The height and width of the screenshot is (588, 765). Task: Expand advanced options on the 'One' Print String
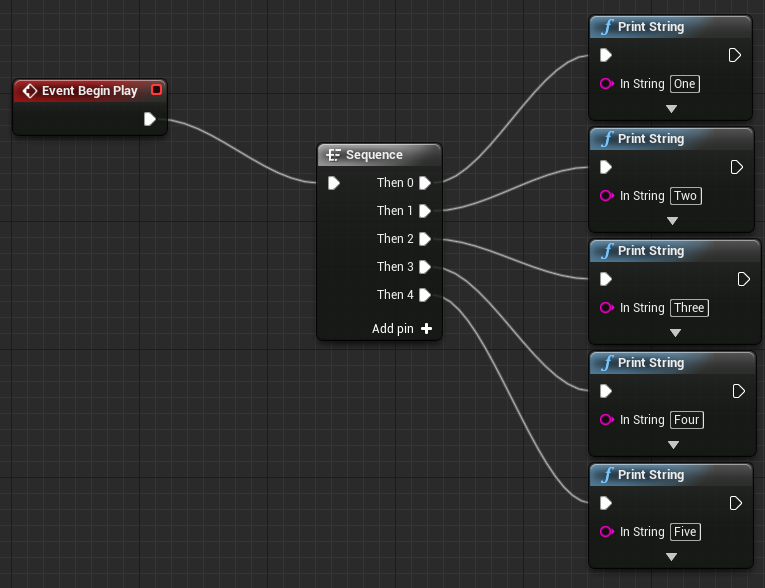pyautogui.click(x=671, y=109)
